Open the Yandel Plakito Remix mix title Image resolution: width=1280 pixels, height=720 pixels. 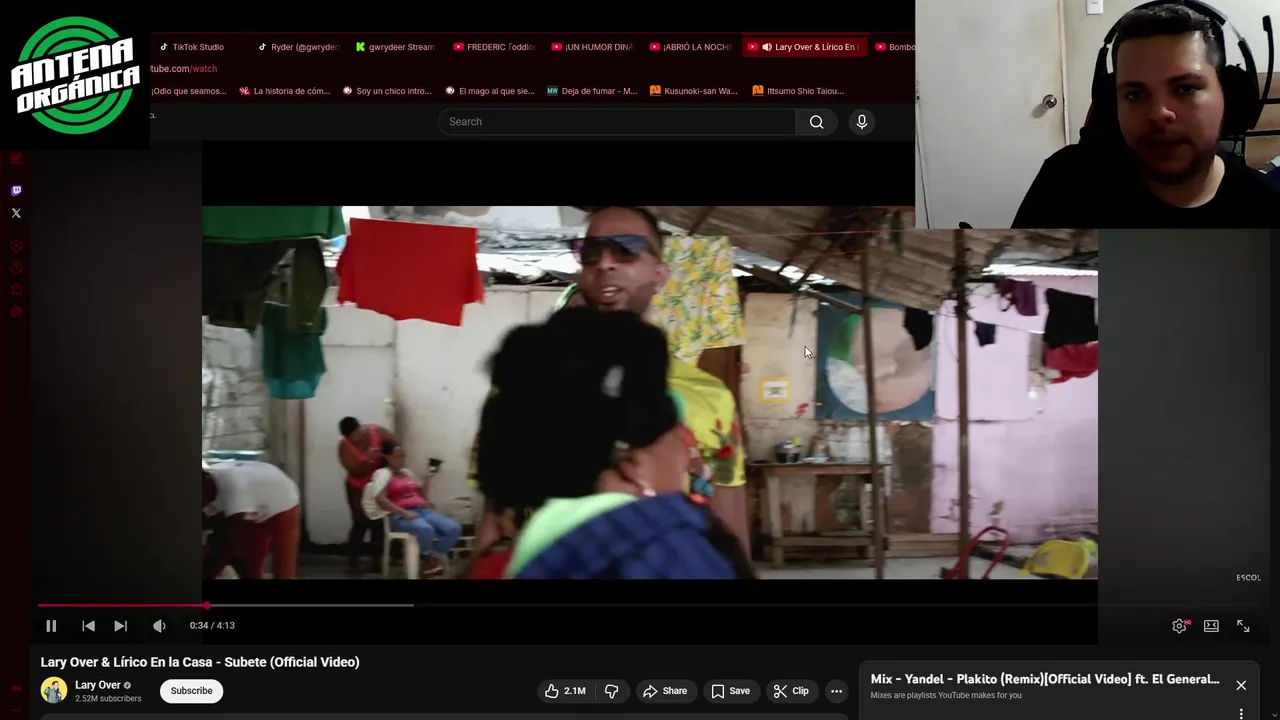pyautogui.click(x=1045, y=679)
